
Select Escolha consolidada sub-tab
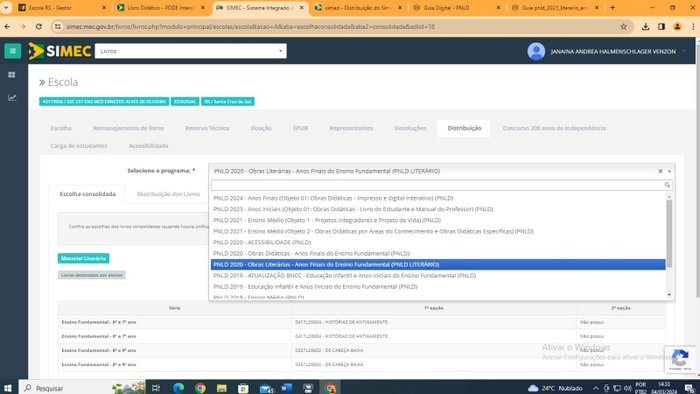coord(88,194)
